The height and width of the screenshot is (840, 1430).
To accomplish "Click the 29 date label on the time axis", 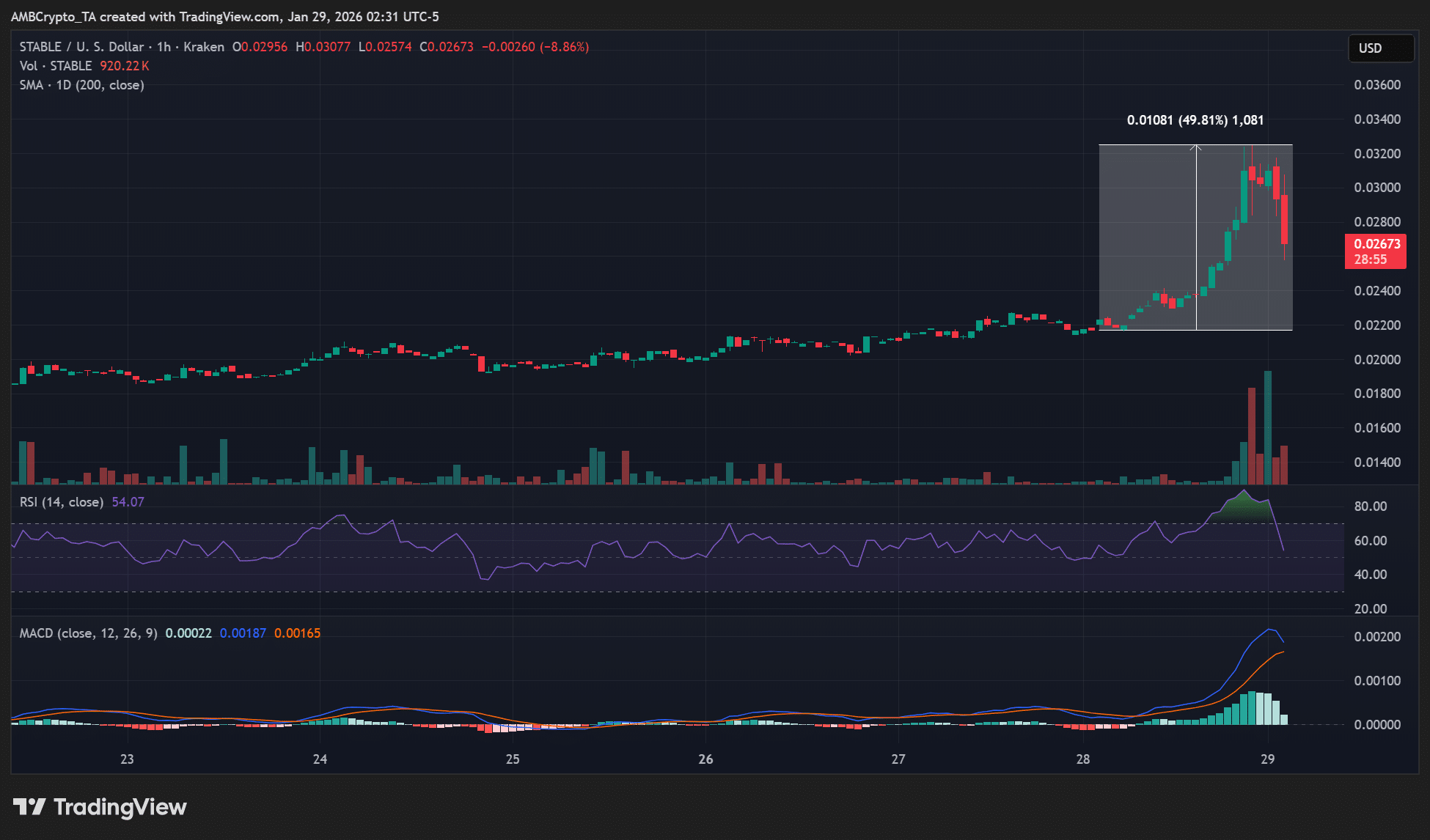I will 1266,760.
